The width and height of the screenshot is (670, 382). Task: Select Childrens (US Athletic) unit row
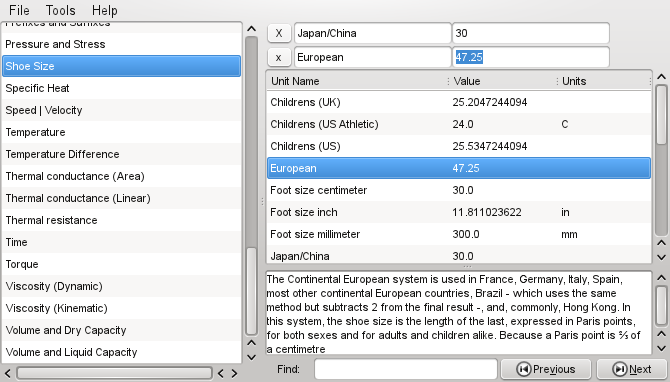click(x=459, y=124)
